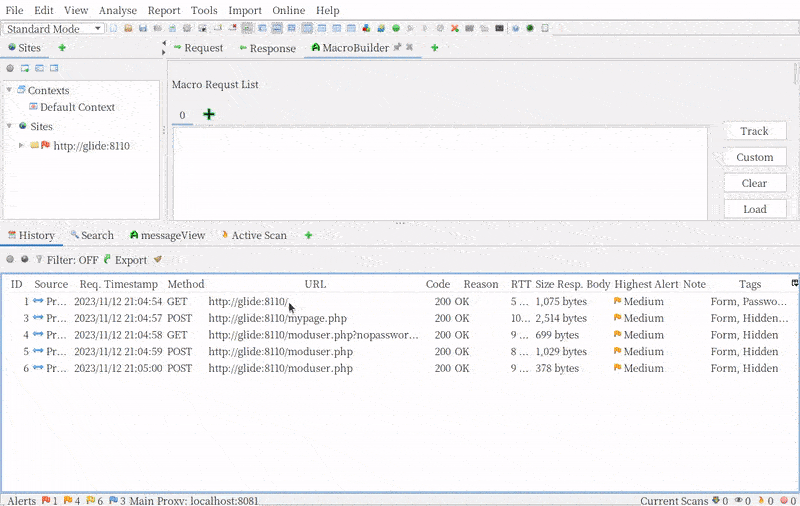Click the black console icon in toolbar
The height and width of the screenshot is (506, 800).
(499, 29)
